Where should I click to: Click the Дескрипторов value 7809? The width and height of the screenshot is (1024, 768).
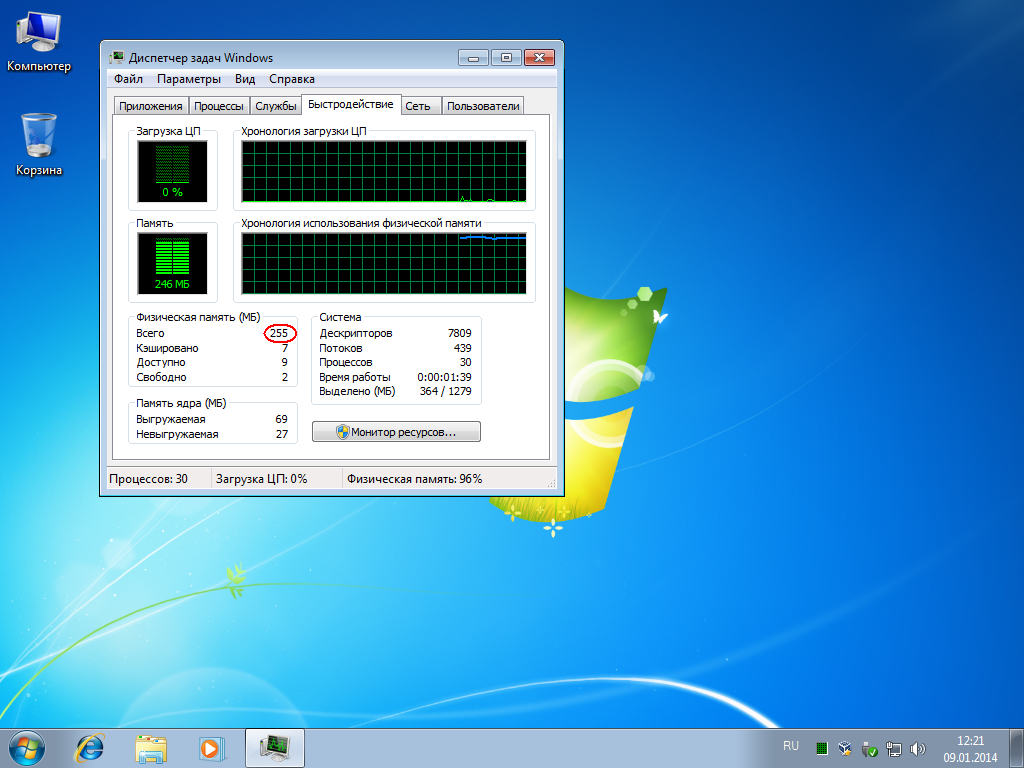pyautogui.click(x=460, y=333)
